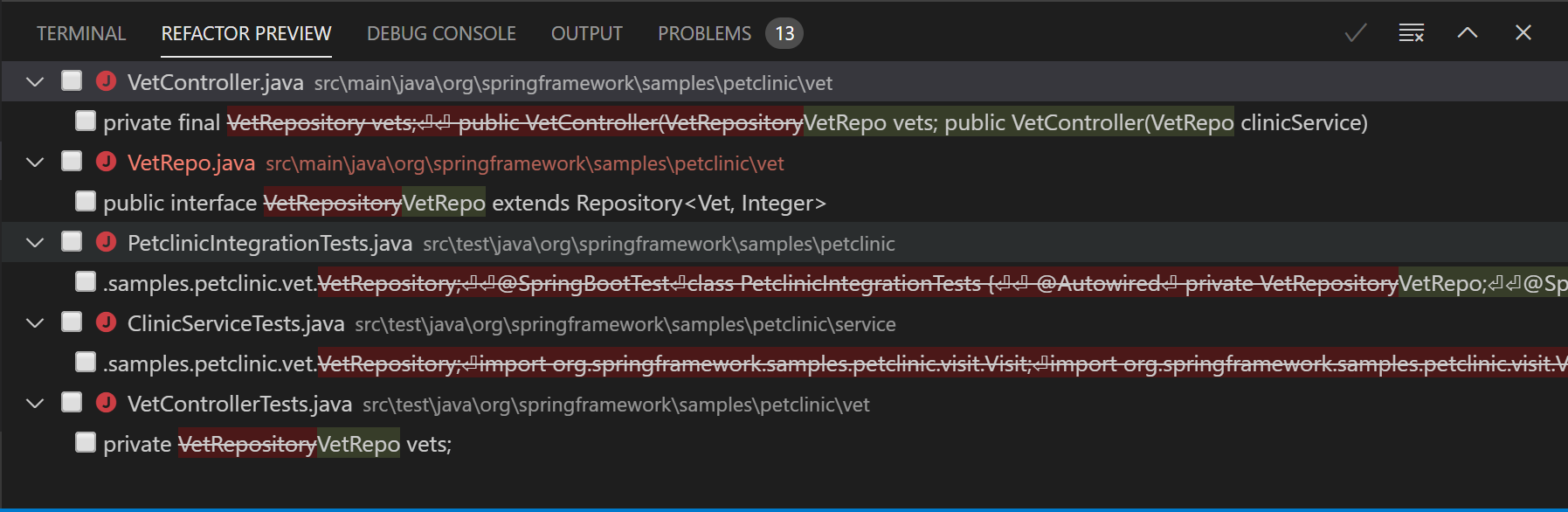Click the Java icon beside VetControllerTests.java
1568x512 pixels.
pos(107,403)
